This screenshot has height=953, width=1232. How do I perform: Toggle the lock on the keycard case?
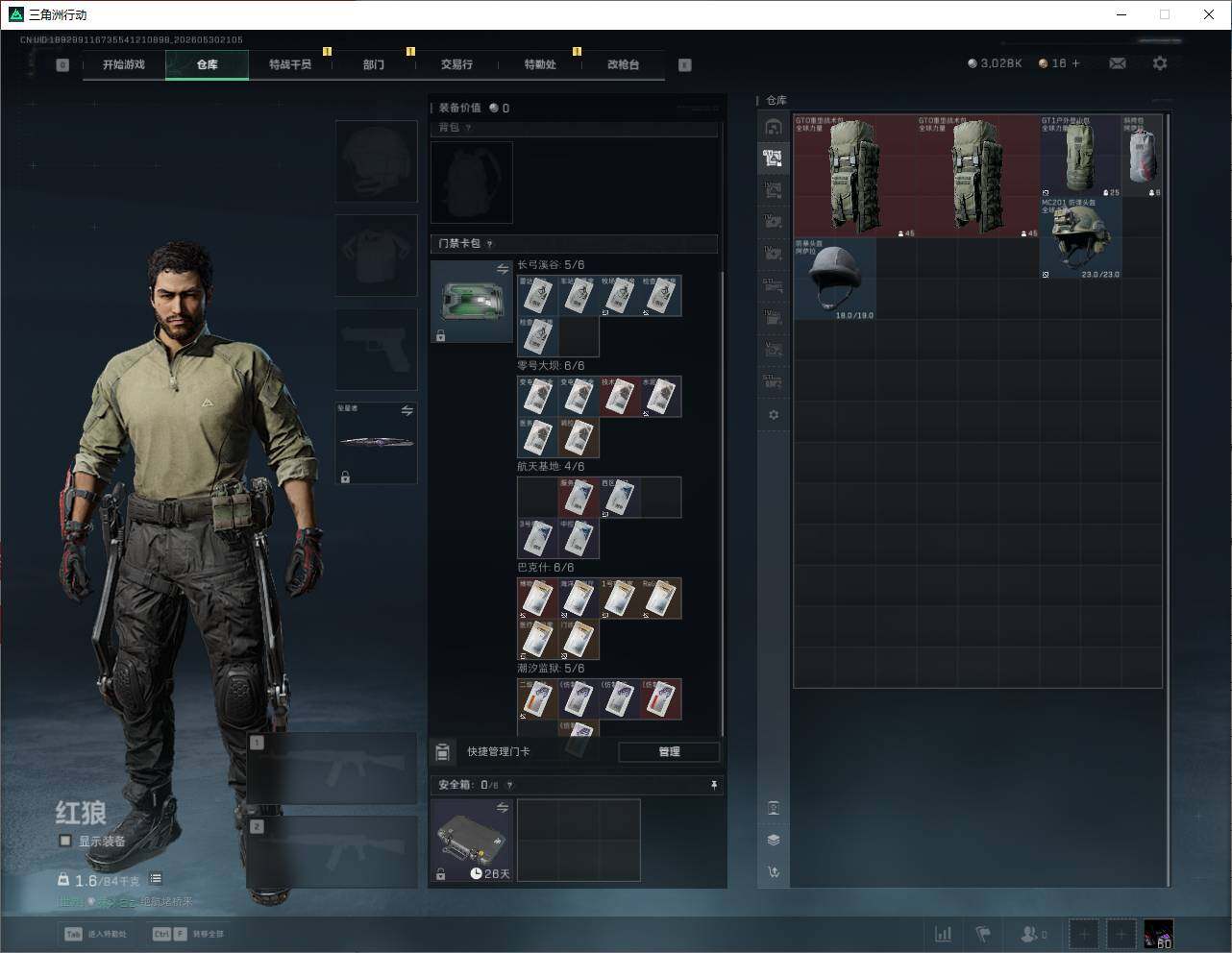[440, 336]
